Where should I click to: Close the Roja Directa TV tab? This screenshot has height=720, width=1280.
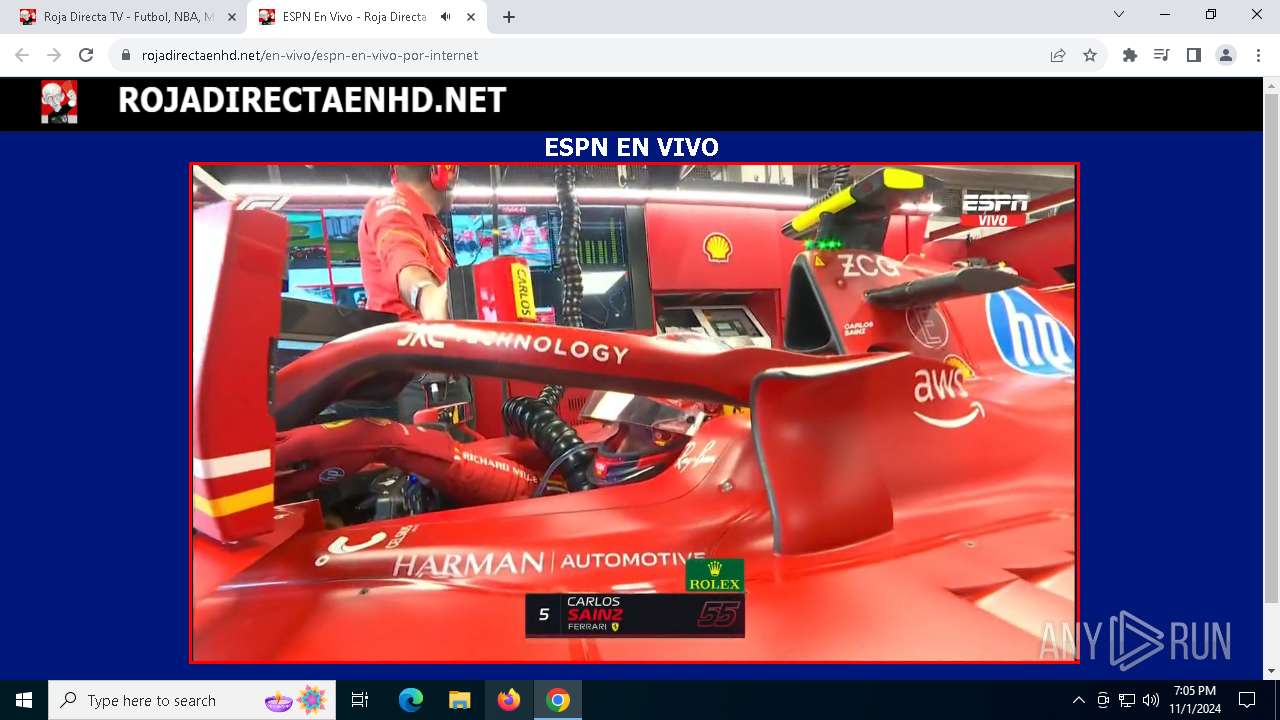[x=232, y=17]
